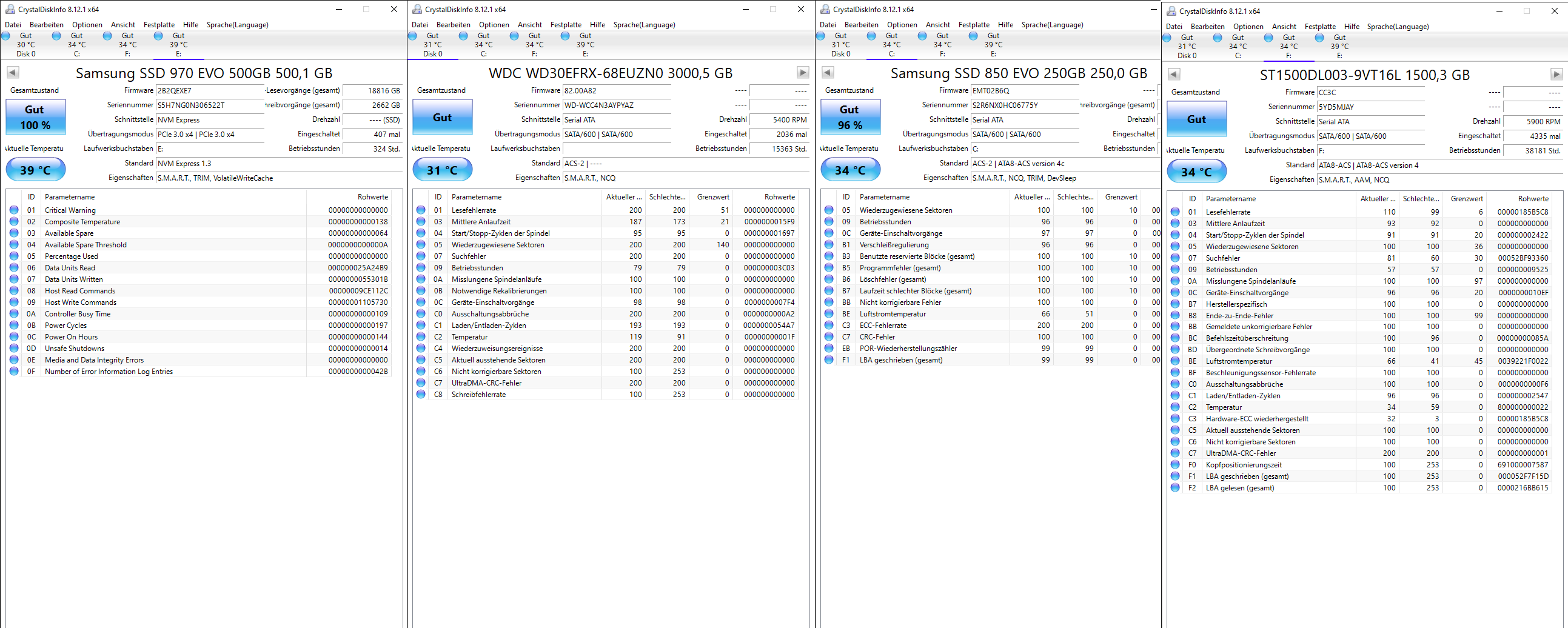Go to previous disk in Samsung 970 EVO window
Screen dimensions: 1568x628
click(x=13, y=72)
